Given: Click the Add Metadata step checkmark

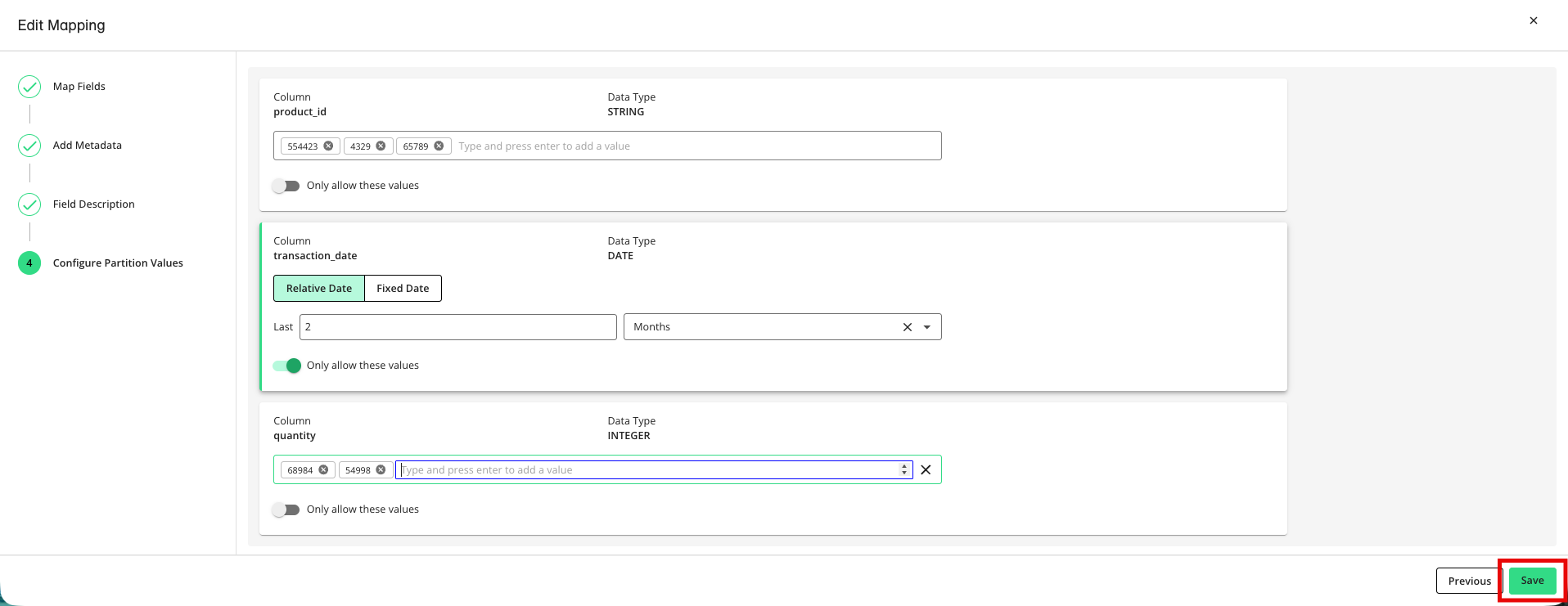Looking at the screenshot, I should coord(29,146).
